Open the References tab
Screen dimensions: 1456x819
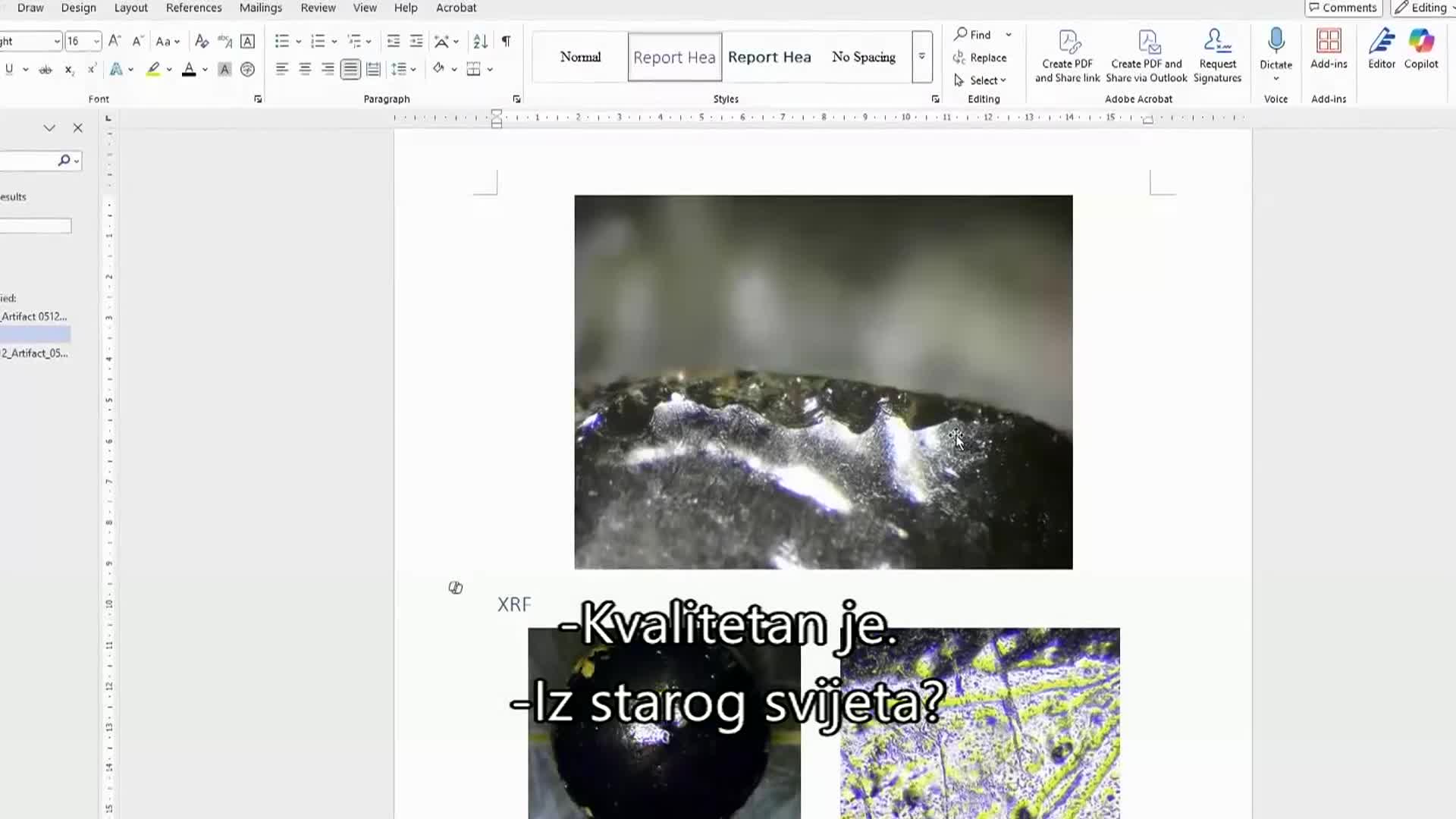193,8
